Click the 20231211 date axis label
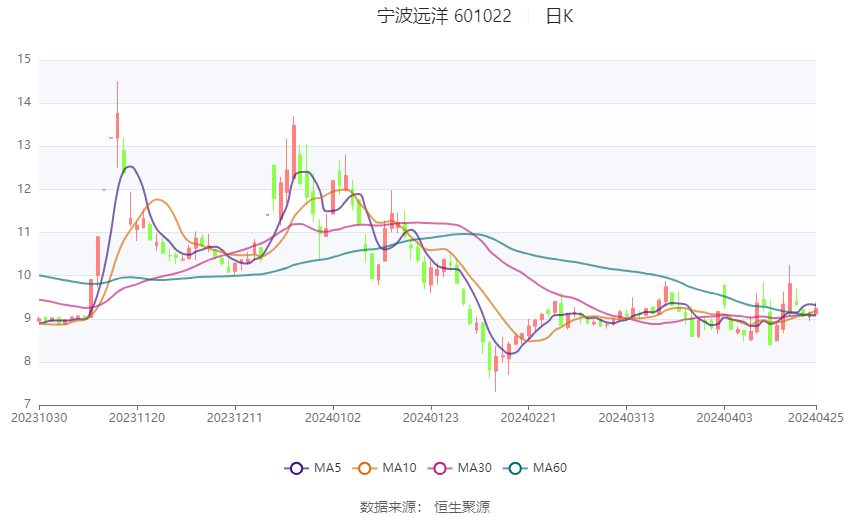850x517 pixels. point(235,418)
